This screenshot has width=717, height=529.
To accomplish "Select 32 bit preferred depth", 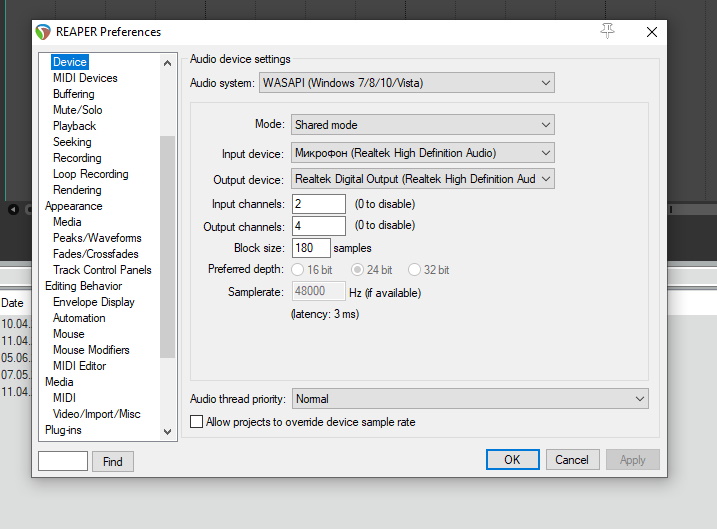I will (x=414, y=270).
